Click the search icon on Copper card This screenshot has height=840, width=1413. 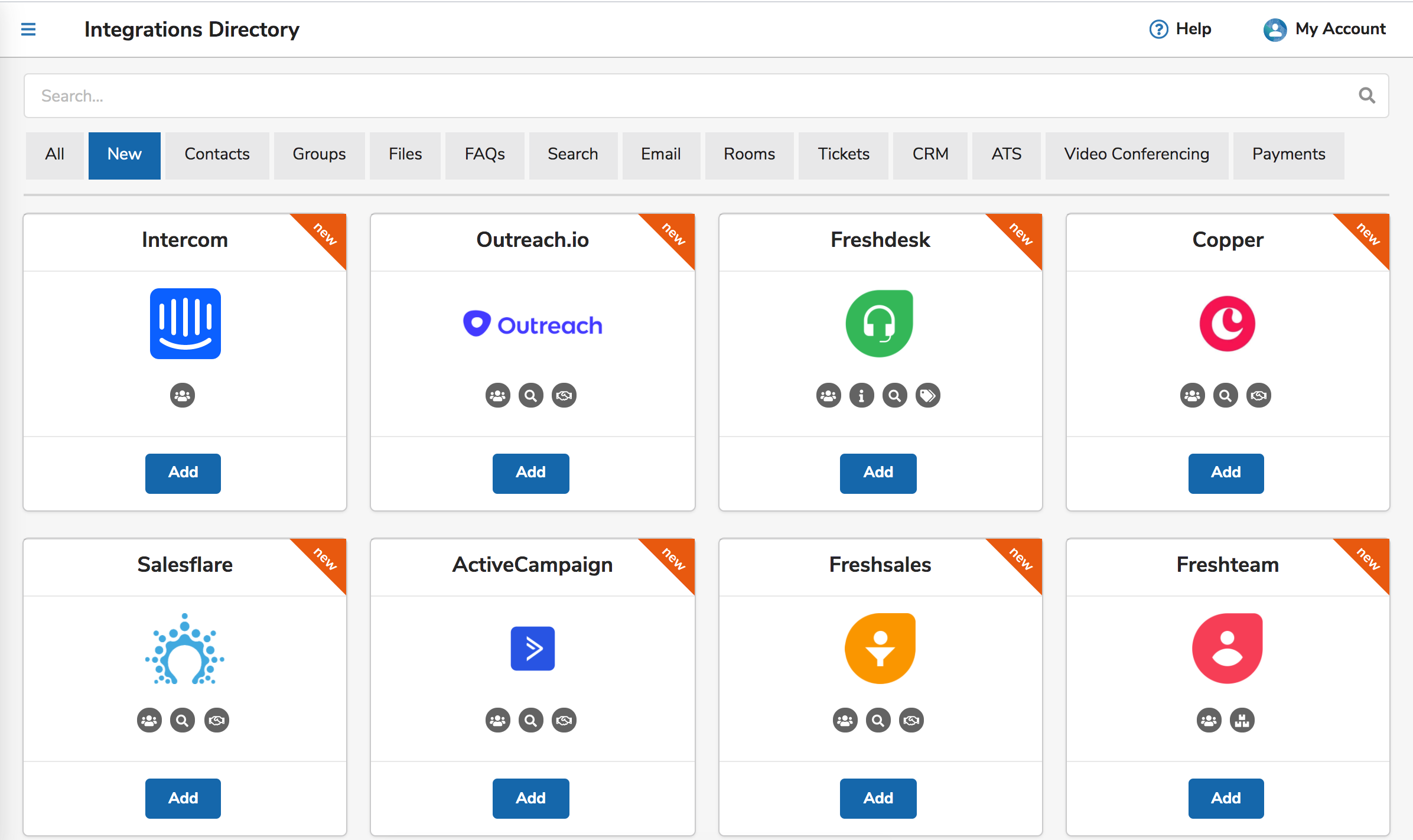pos(1226,395)
